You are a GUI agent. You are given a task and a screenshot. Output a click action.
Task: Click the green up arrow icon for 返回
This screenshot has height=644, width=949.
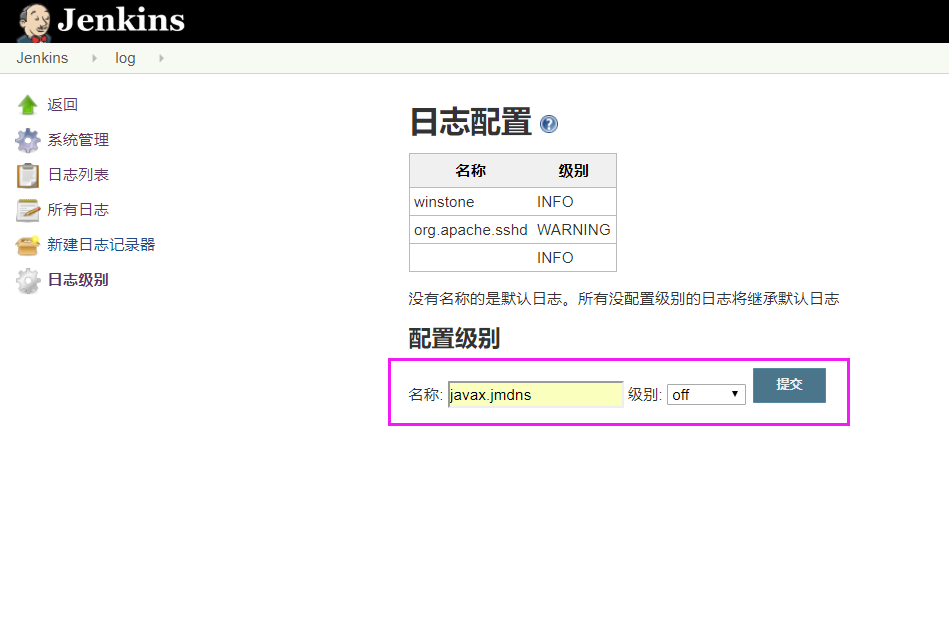click(27, 105)
